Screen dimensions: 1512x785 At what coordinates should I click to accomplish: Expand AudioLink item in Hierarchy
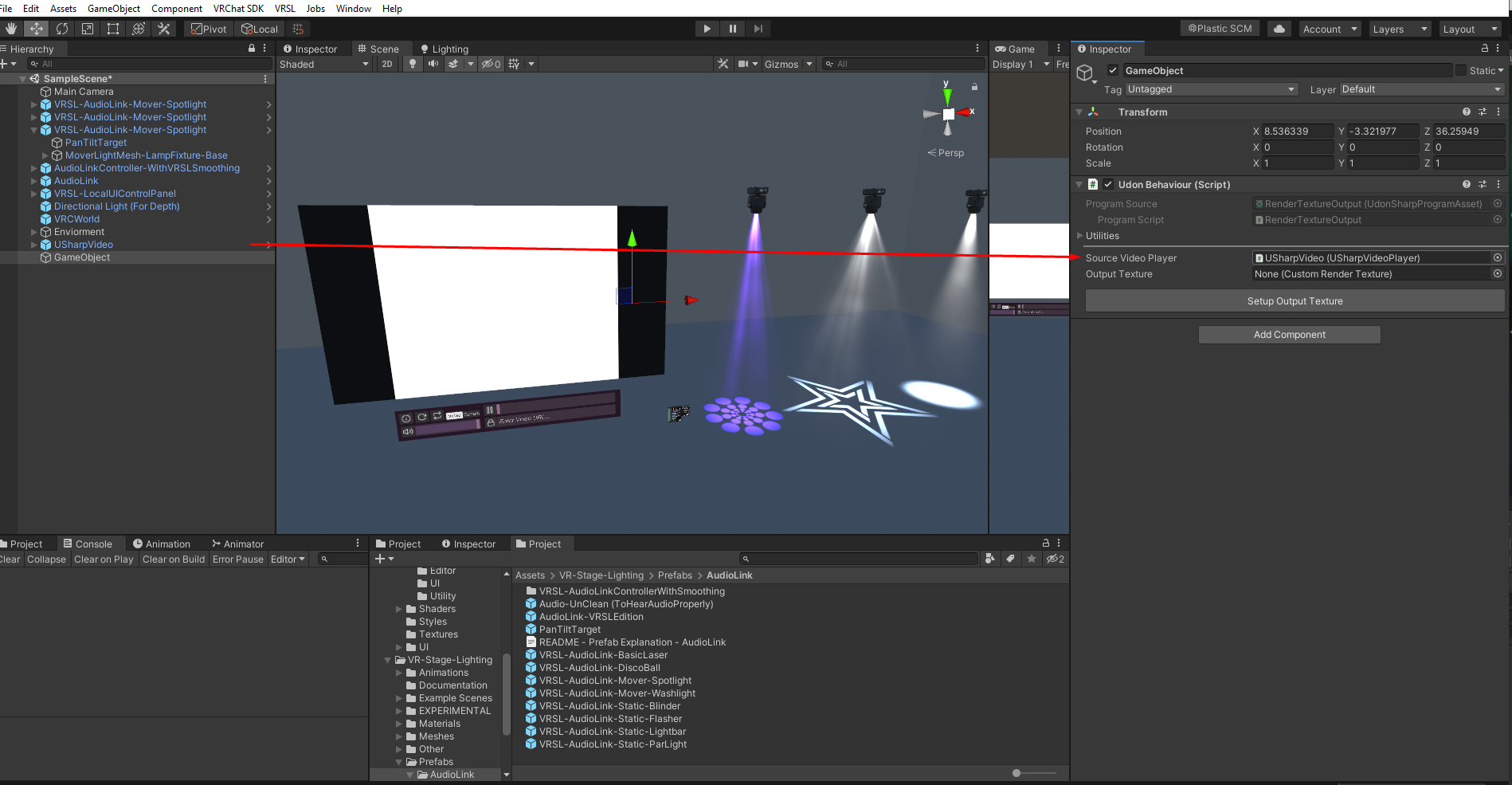tap(33, 181)
